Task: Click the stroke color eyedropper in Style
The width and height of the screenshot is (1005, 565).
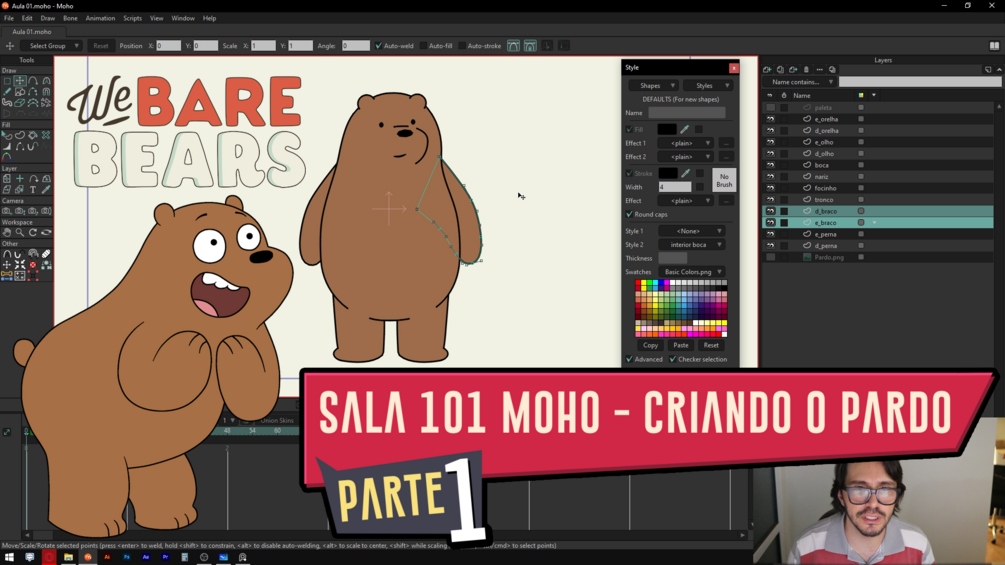Action: coord(686,173)
